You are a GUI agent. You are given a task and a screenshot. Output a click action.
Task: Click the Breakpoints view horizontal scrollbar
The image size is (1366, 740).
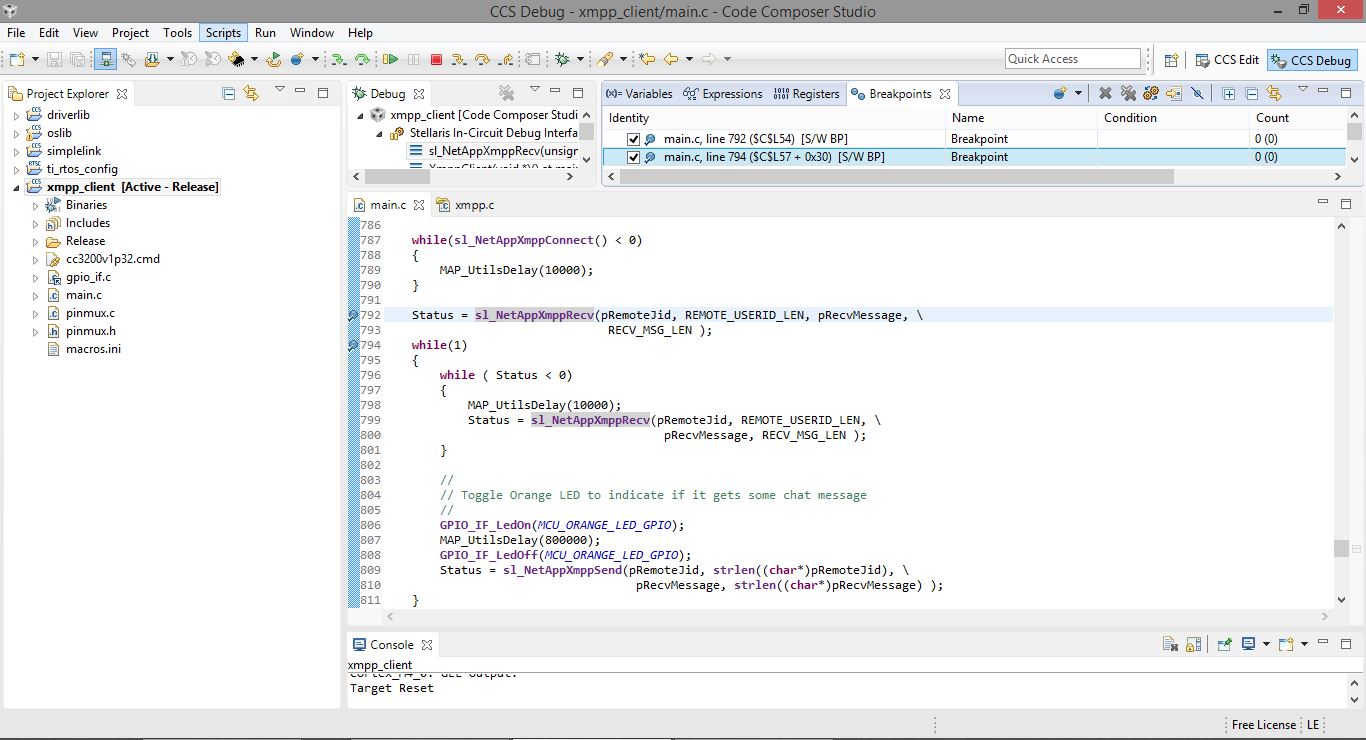895,176
